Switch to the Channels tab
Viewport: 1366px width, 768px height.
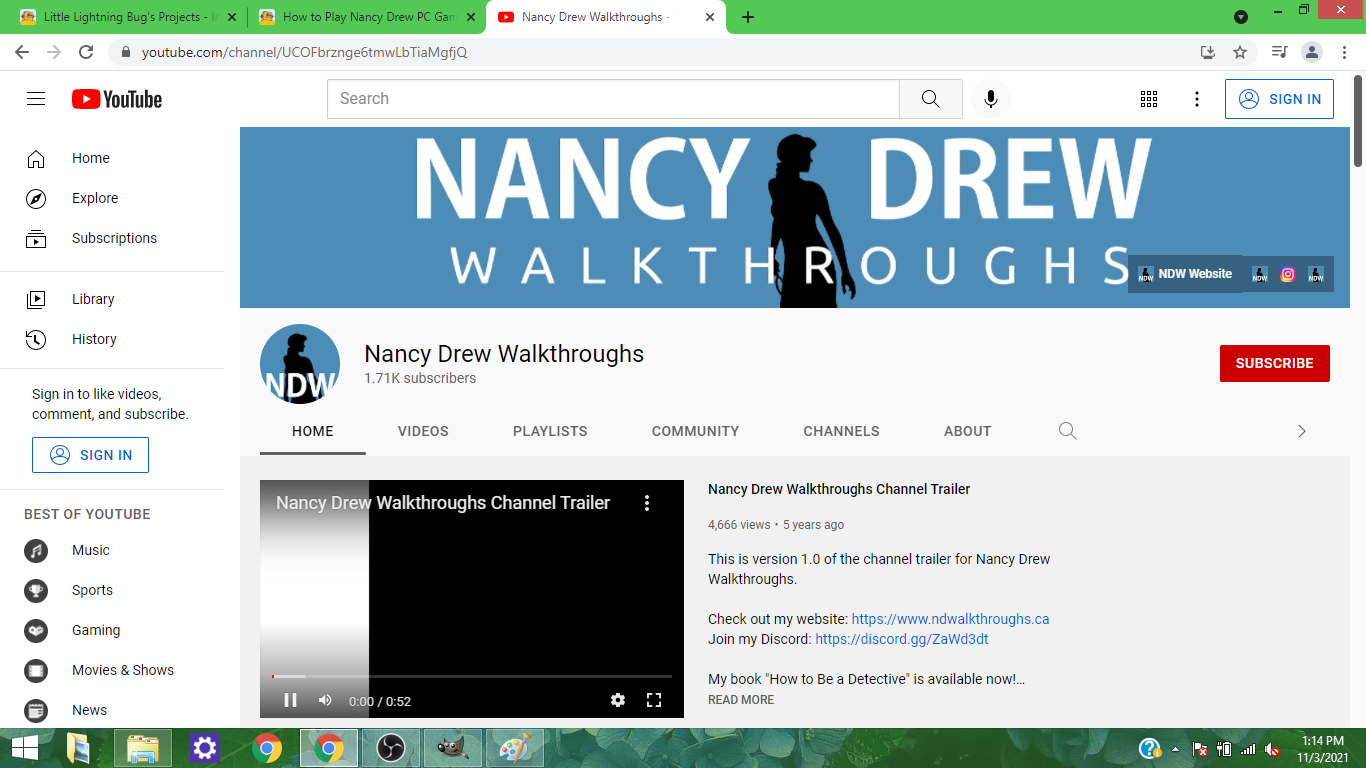(841, 431)
